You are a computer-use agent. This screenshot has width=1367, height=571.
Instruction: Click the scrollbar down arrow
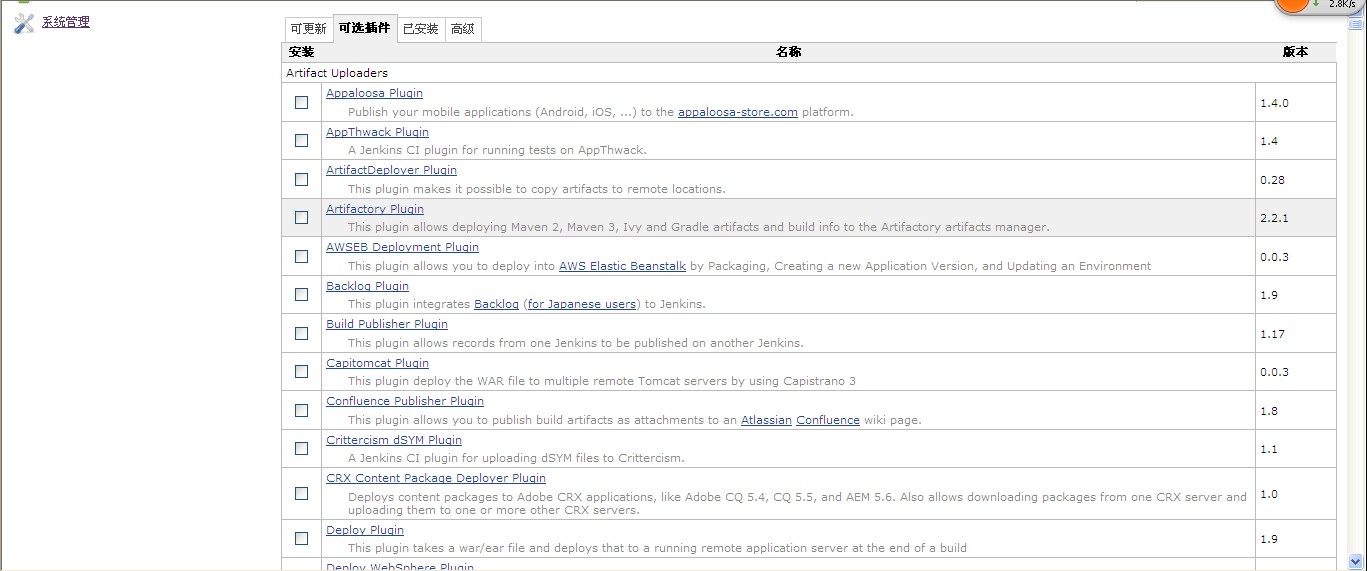tap(1357, 561)
